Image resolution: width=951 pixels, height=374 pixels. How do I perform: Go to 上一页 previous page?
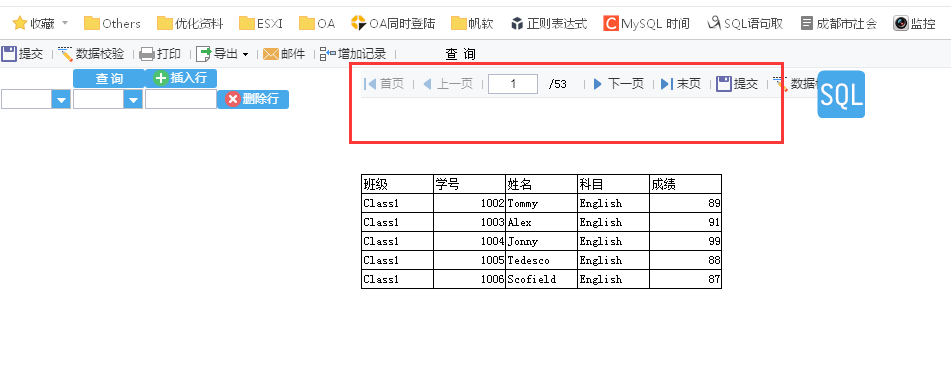coord(448,84)
